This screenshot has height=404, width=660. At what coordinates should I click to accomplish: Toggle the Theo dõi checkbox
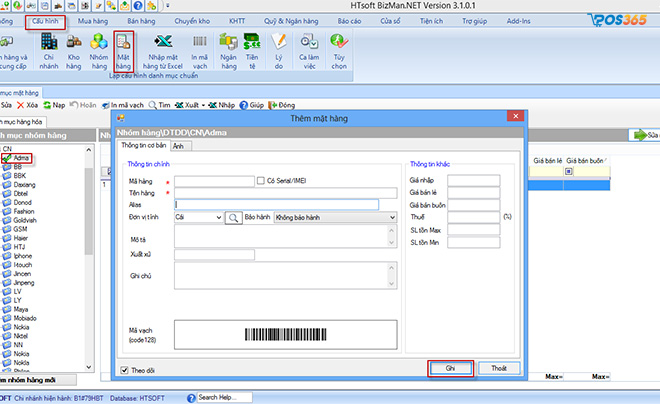click(126, 369)
